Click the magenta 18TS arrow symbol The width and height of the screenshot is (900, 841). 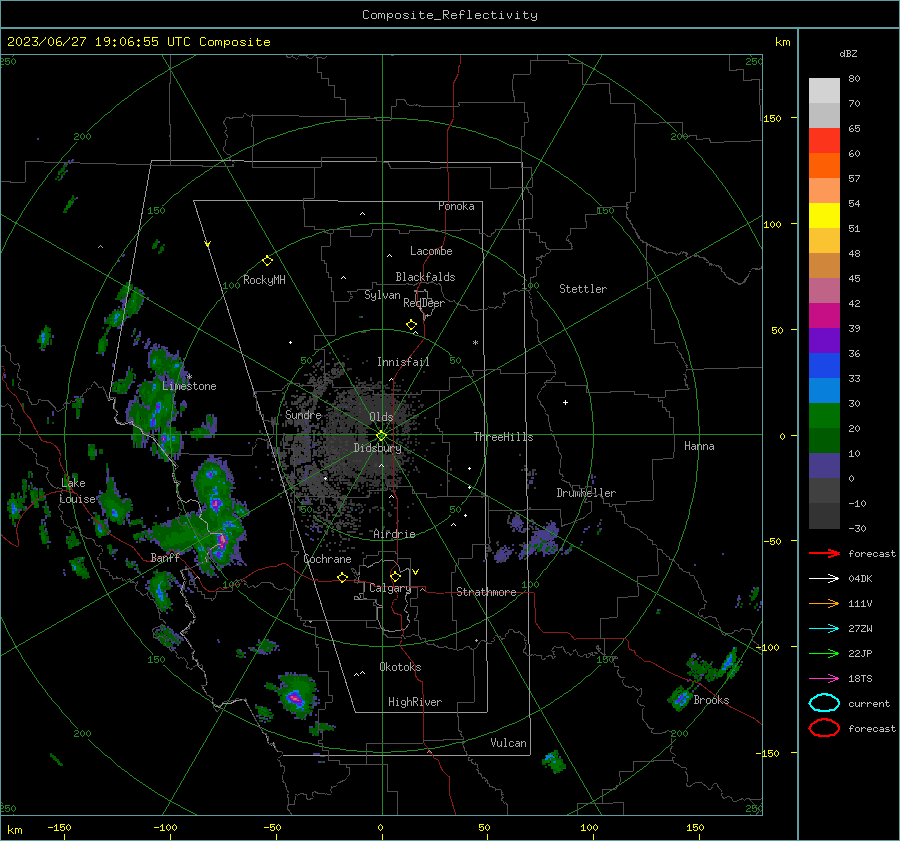[824, 679]
